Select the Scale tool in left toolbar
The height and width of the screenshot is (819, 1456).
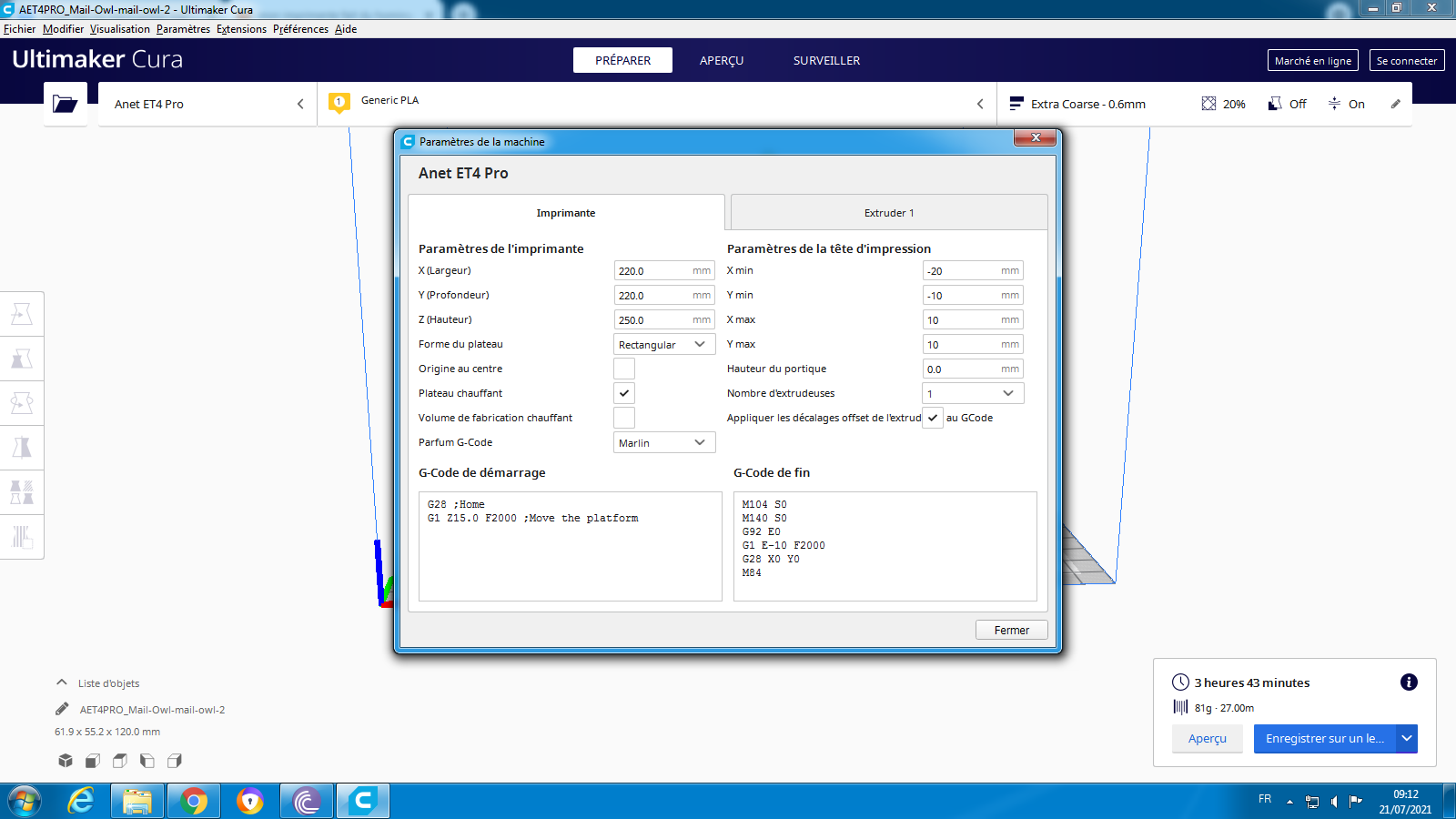tap(22, 359)
